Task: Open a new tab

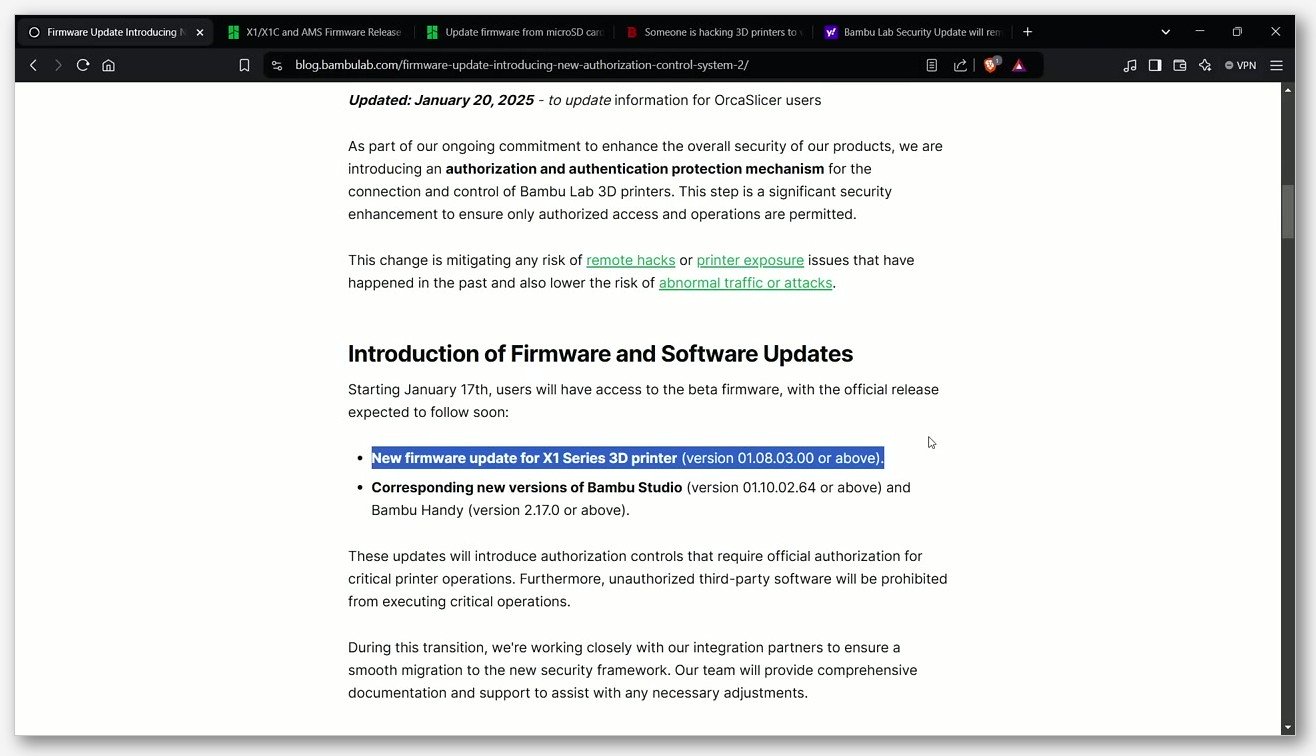Action: tap(1027, 32)
